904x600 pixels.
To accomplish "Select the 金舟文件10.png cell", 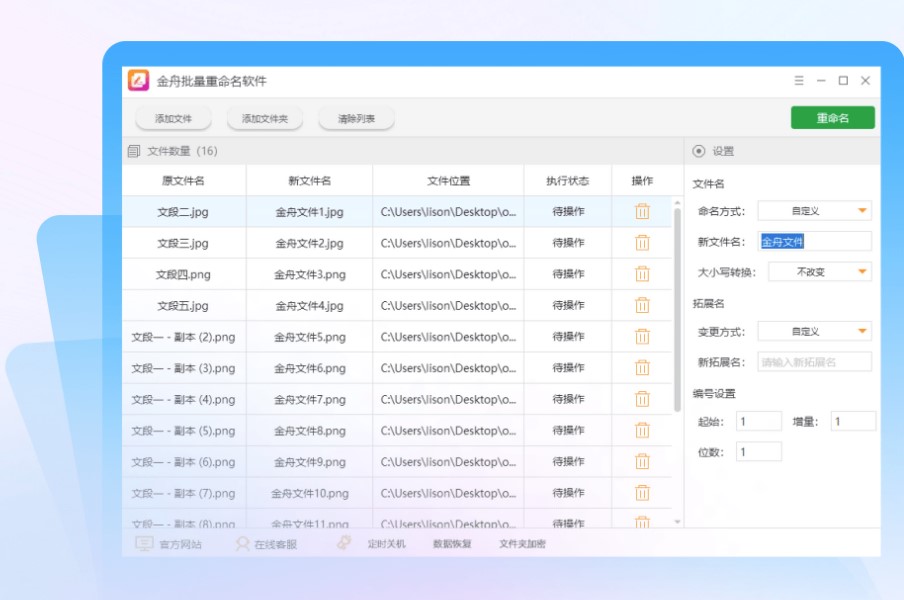I will [310, 493].
